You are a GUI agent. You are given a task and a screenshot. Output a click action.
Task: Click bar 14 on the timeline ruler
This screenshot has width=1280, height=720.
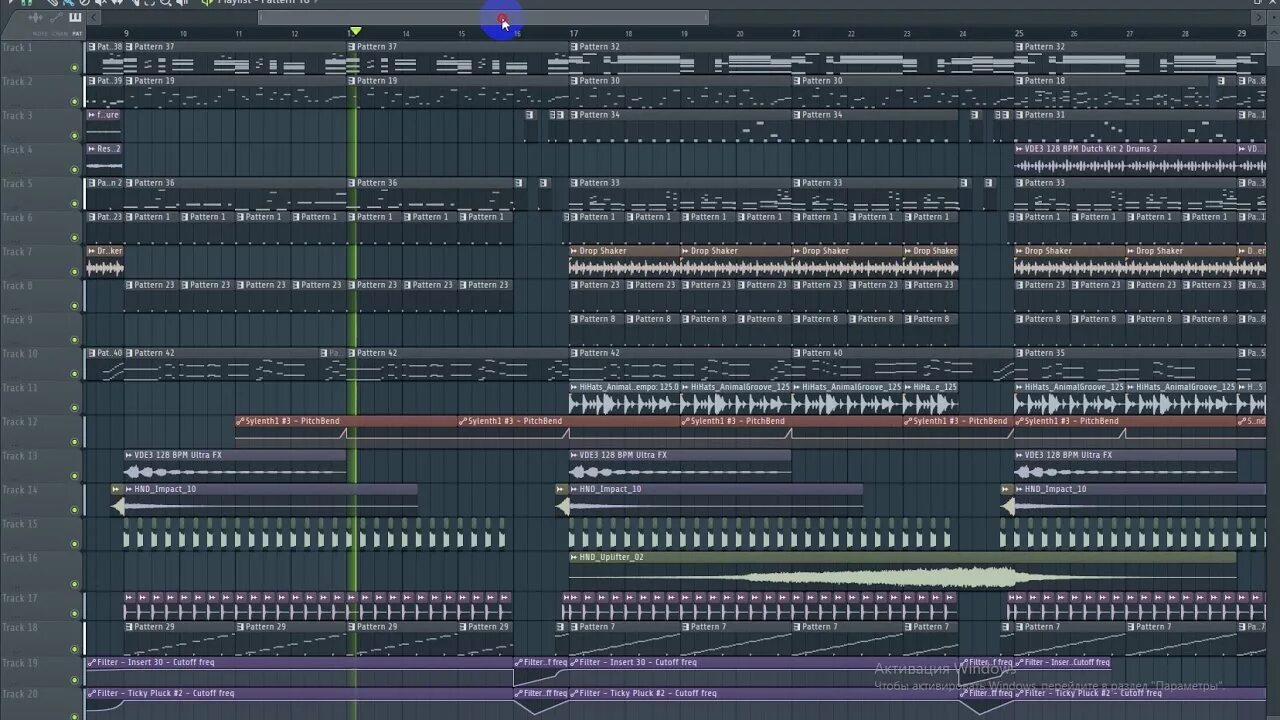(405, 34)
